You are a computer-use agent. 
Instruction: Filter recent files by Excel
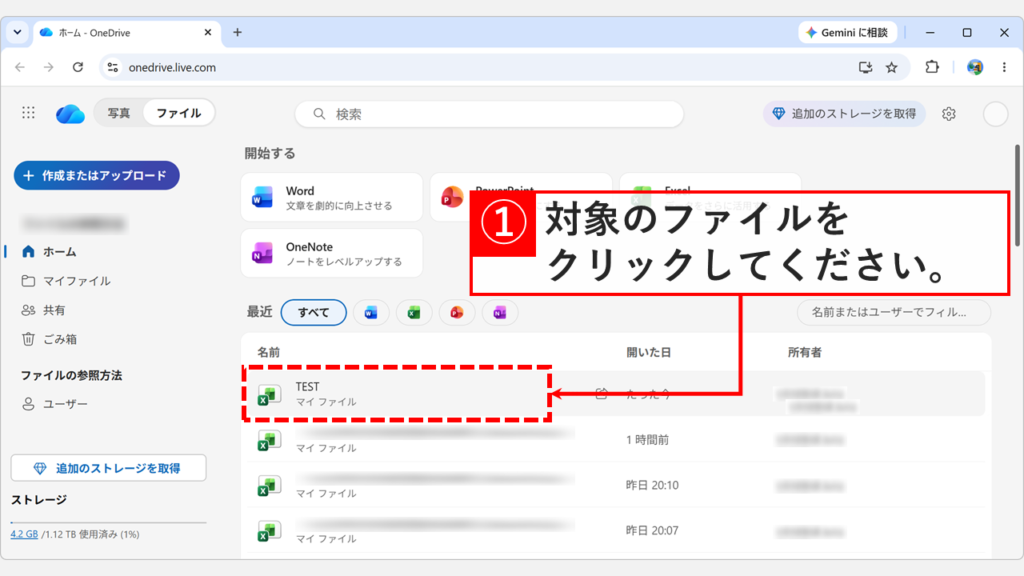pyautogui.click(x=414, y=313)
